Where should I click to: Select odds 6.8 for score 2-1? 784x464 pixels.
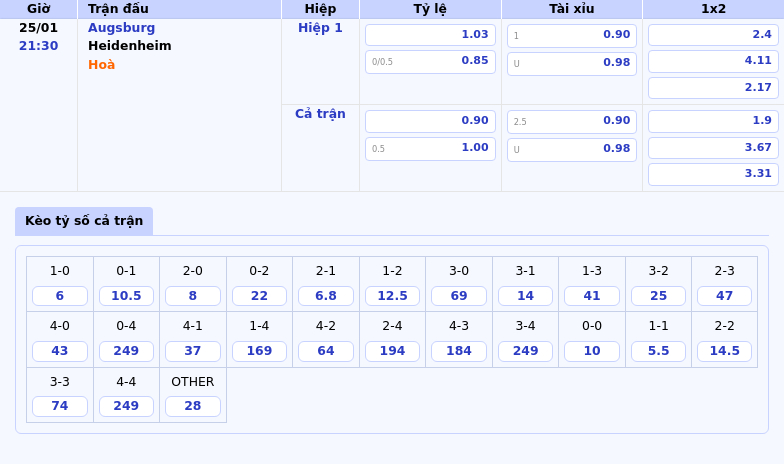click(326, 296)
